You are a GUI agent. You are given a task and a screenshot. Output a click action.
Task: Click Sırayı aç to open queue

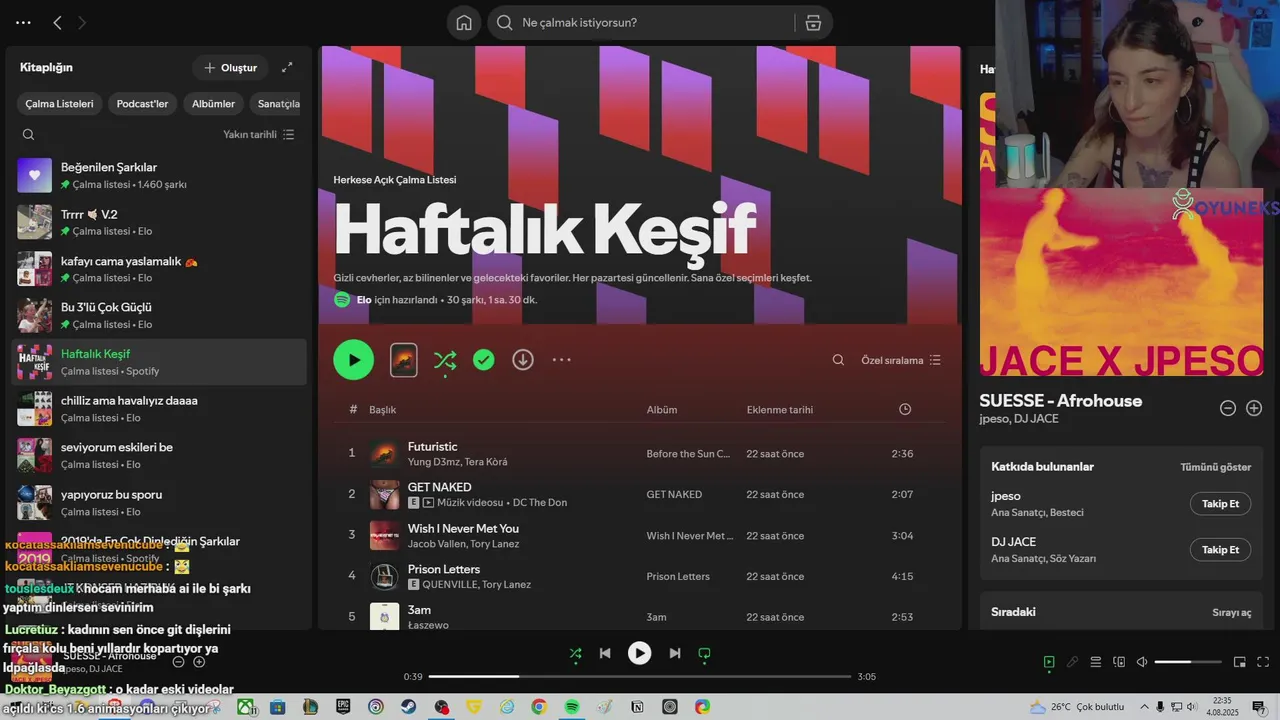click(1232, 612)
